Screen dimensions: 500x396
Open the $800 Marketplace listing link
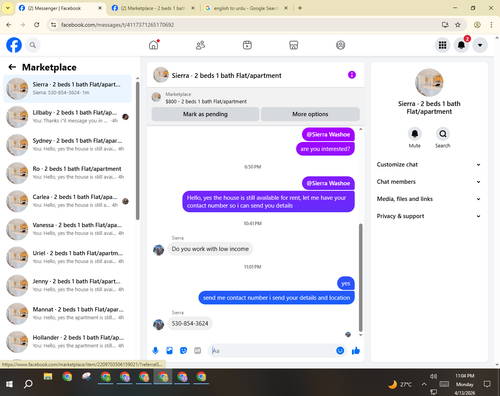point(206,101)
